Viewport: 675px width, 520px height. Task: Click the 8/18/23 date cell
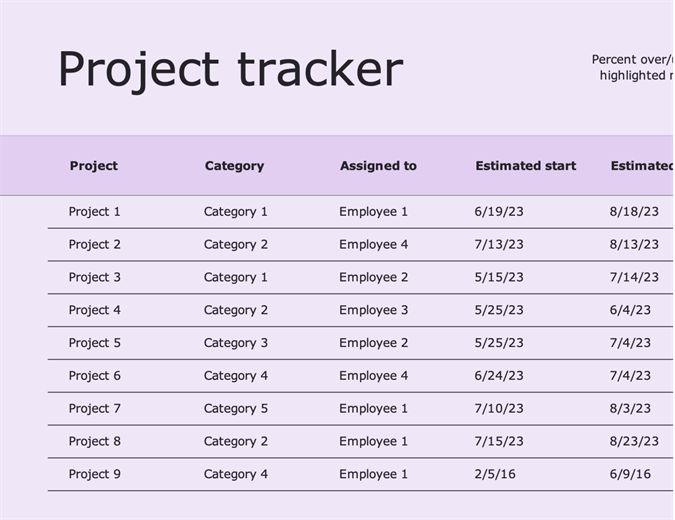pyautogui.click(x=634, y=212)
